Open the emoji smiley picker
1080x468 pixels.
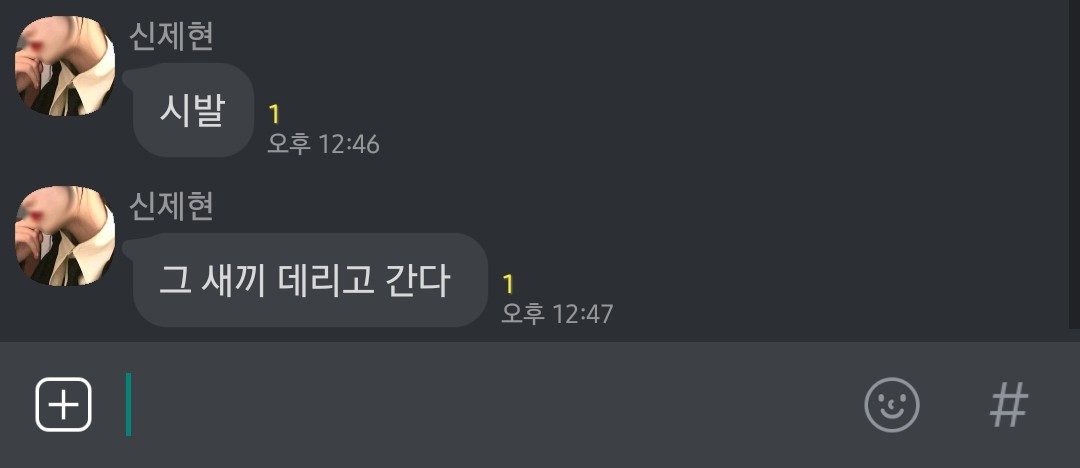point(891,405)
